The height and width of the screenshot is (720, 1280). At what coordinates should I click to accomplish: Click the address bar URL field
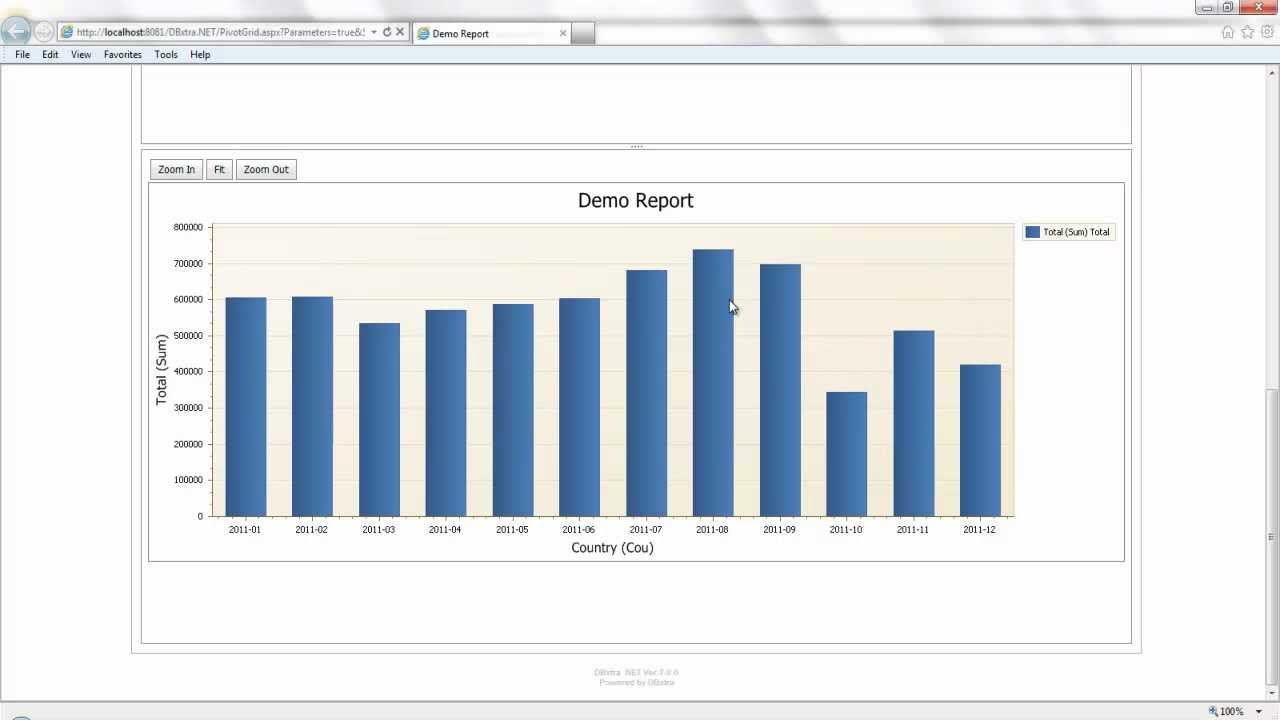pos(220,32)
